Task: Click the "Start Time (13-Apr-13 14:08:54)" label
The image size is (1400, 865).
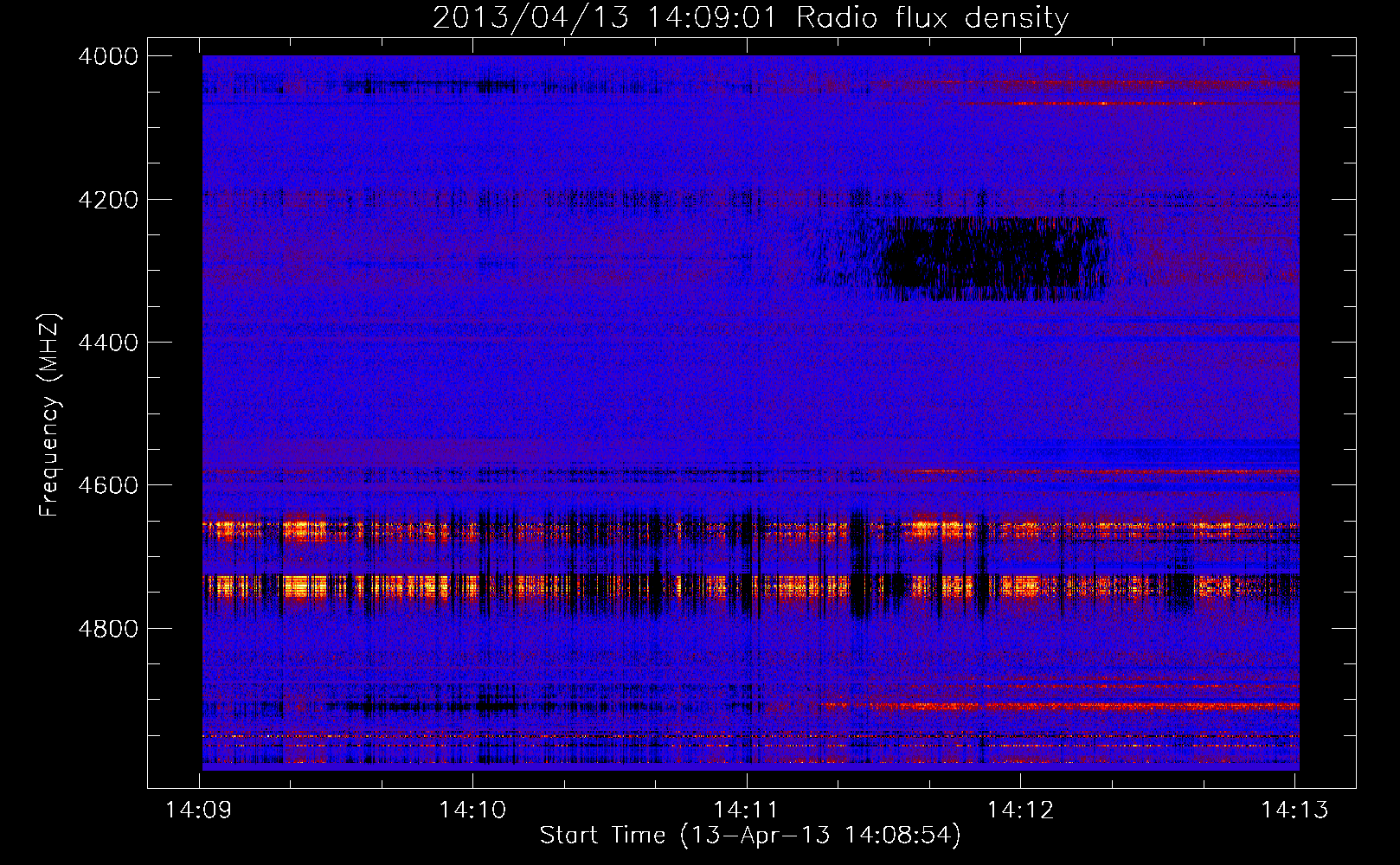Action: 750,836
